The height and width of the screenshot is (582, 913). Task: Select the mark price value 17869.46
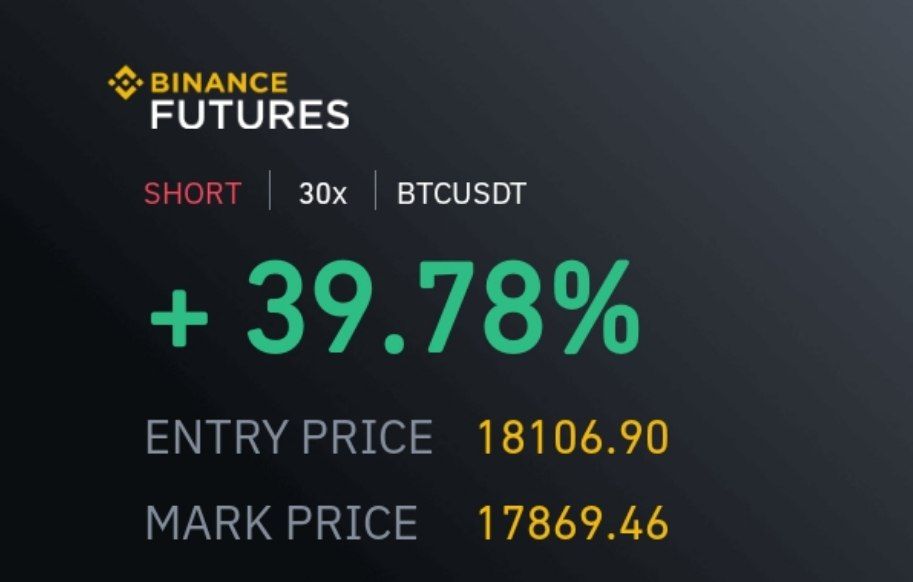pos(573,523)
